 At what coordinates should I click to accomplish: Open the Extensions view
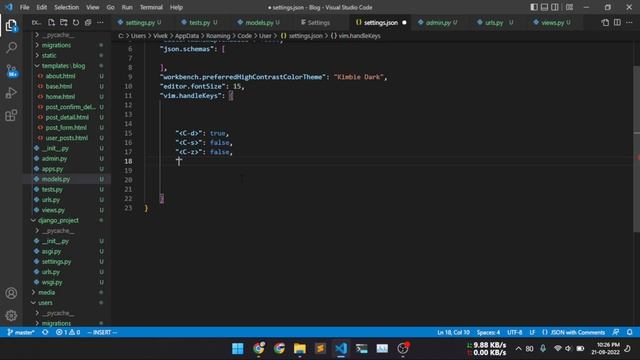[11, 116]
